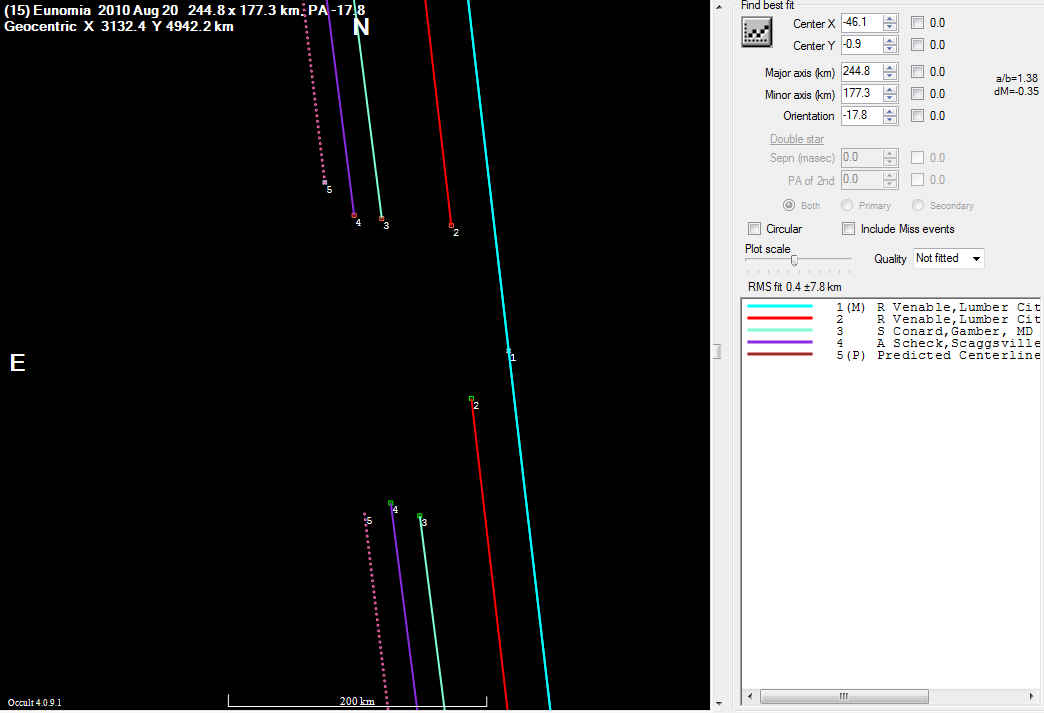Click the PA of 2nd field
The image size is (1044, 713).
[x=862, y=180]
